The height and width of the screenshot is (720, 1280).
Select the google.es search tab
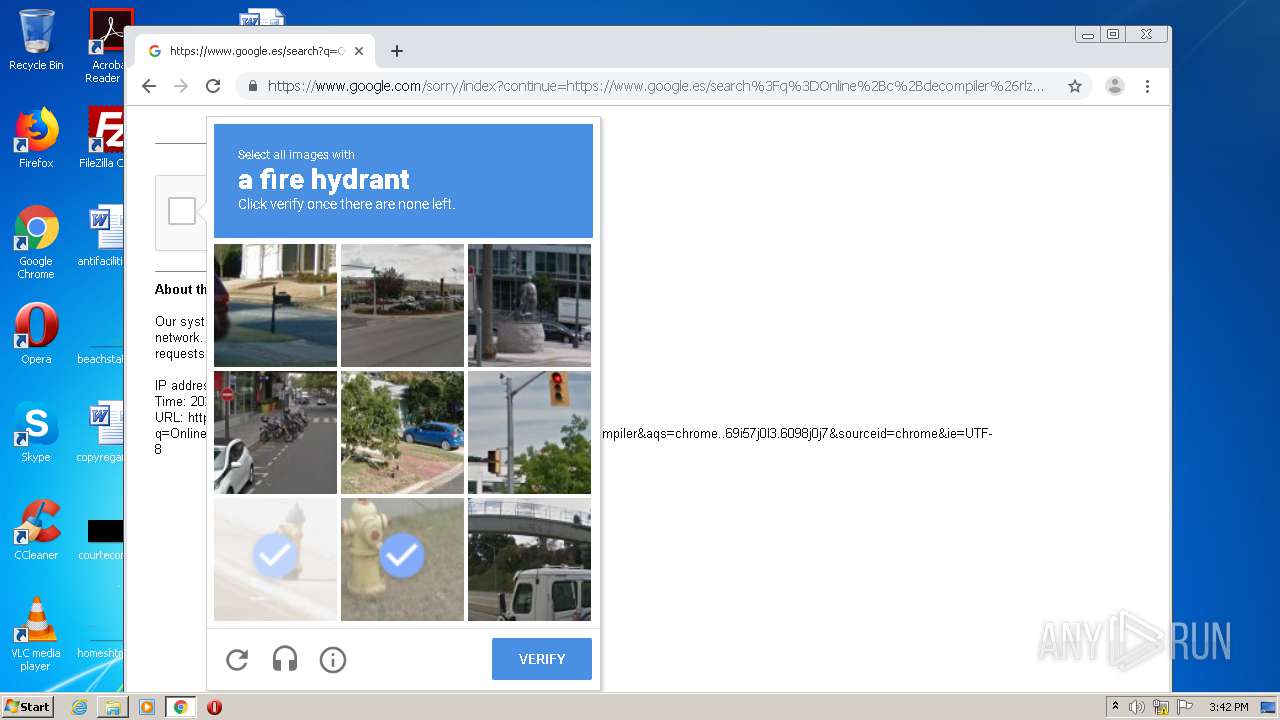point(255,51)
